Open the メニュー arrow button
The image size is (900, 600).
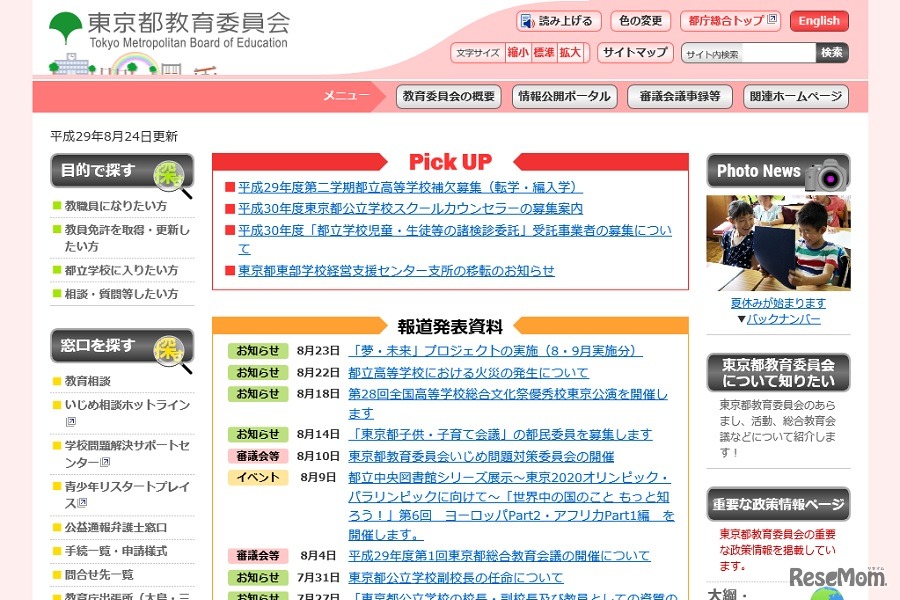point(347,95)
